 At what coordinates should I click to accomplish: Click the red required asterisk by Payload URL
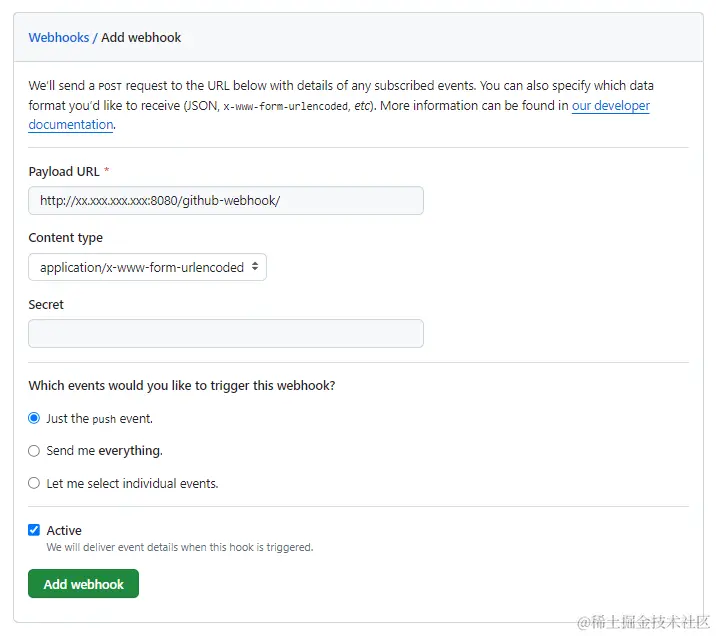point(107,172)
